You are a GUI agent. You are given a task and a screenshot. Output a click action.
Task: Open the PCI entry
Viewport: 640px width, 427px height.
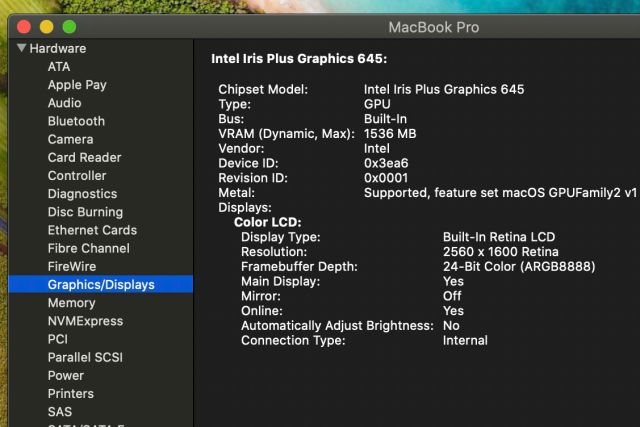[x=58, y=339]
